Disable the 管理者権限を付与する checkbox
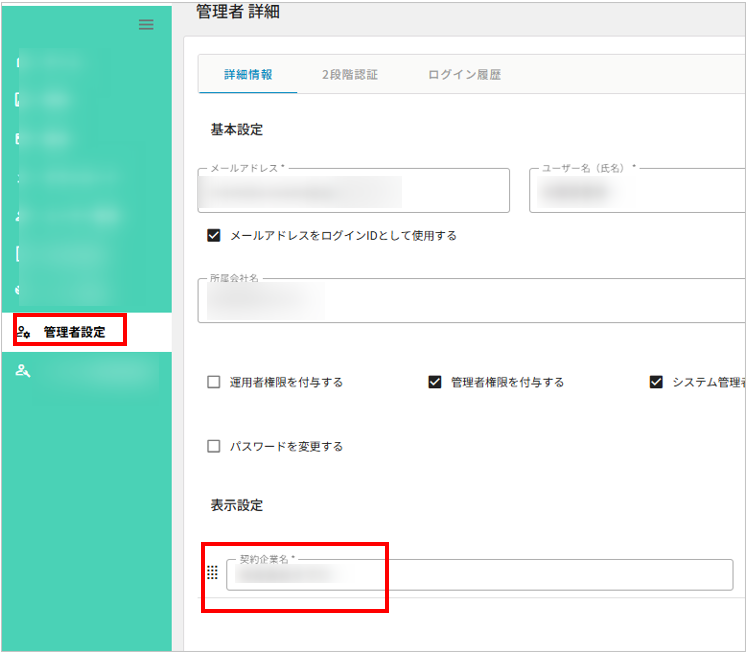Viewport: 748px width, 655px height. pos(434,382)
